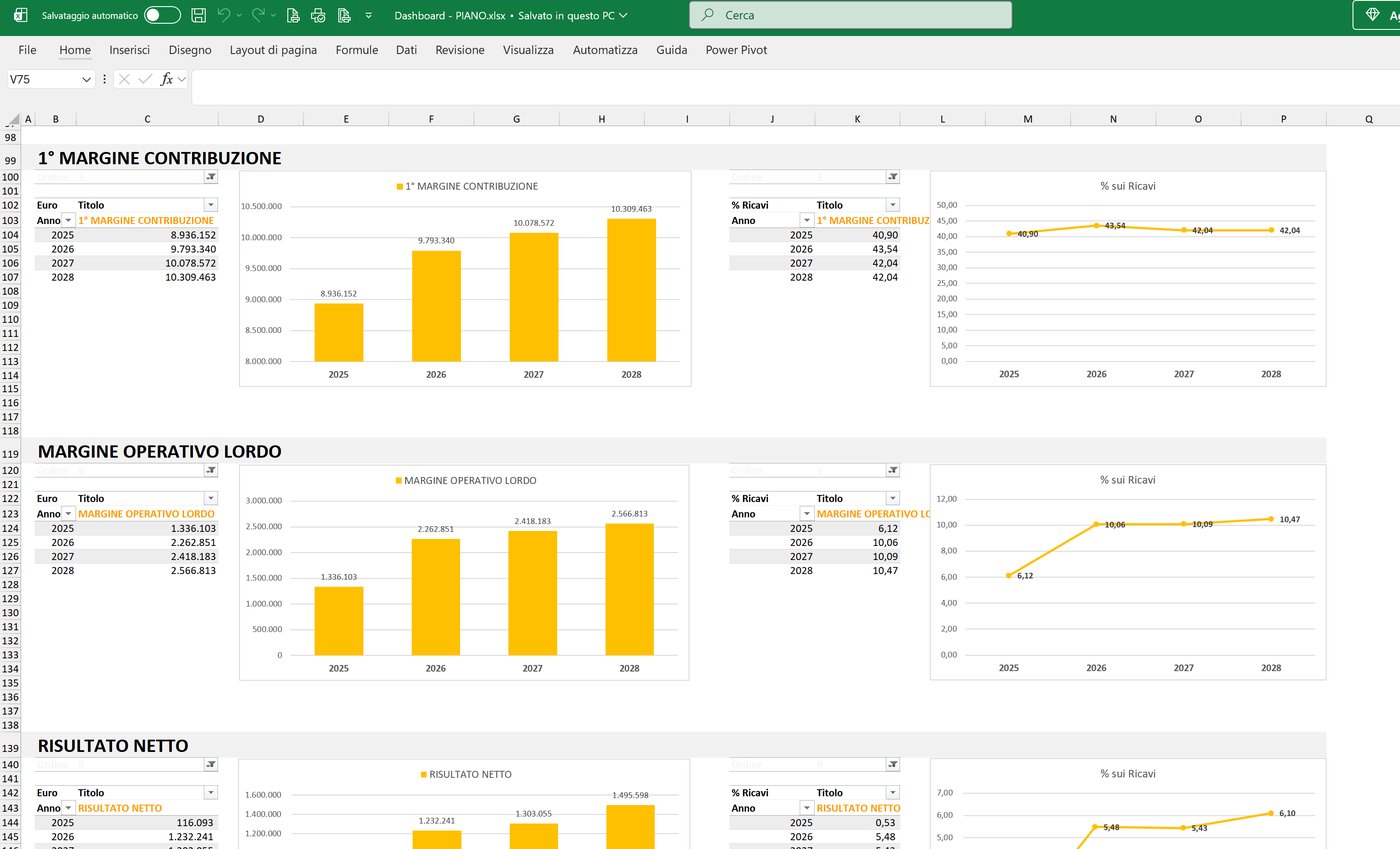Click the Select All corner triangle
The height and width of the screenshot is (849, 1400).
point(14,119)
